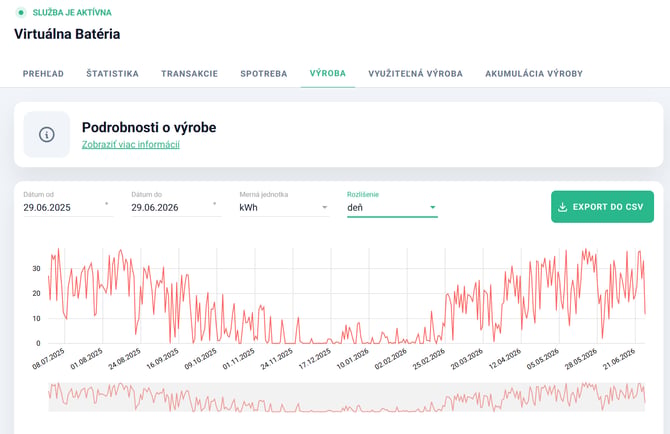The width and height of the screenshot is (670, 434).
Task: Click the Dátum od field 29.06.2025
Action: [x=68, y=205]
